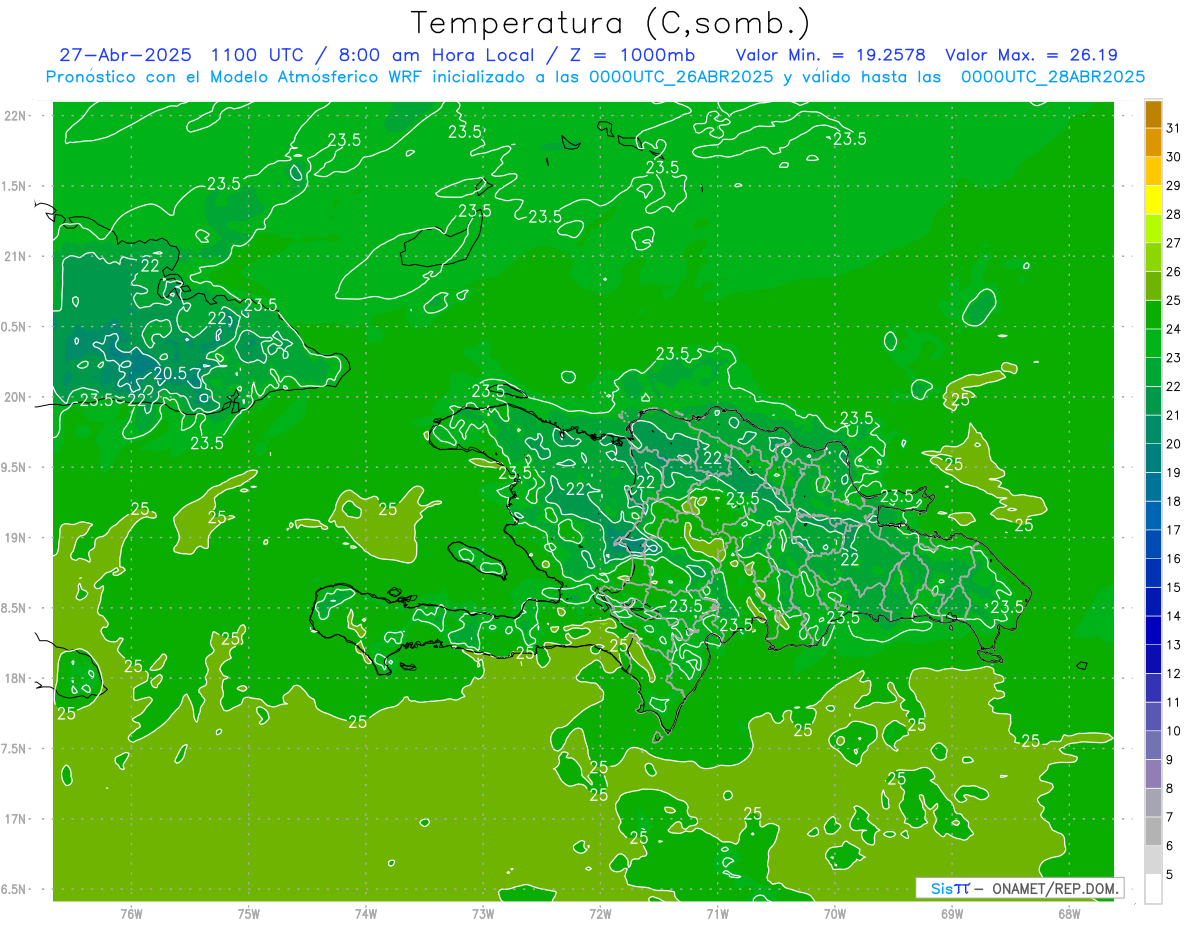Click "Valor Max. = 26.19" text
The image size is (1200, 927).
coord(1031,55)
